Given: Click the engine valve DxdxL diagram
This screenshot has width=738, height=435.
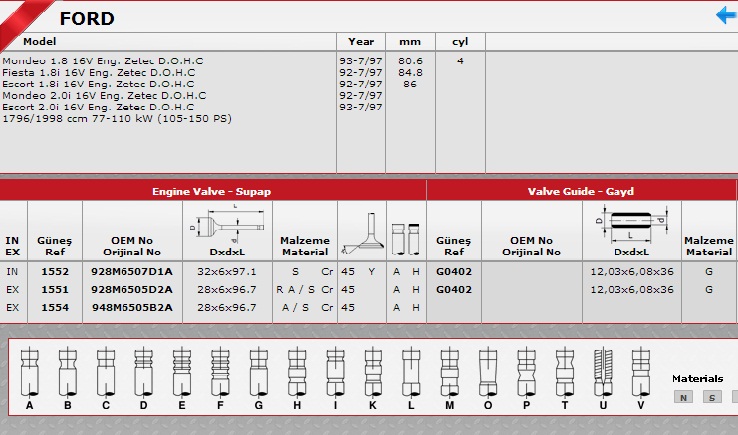Looking at the screenshot, I should click(x=229, y=224).
